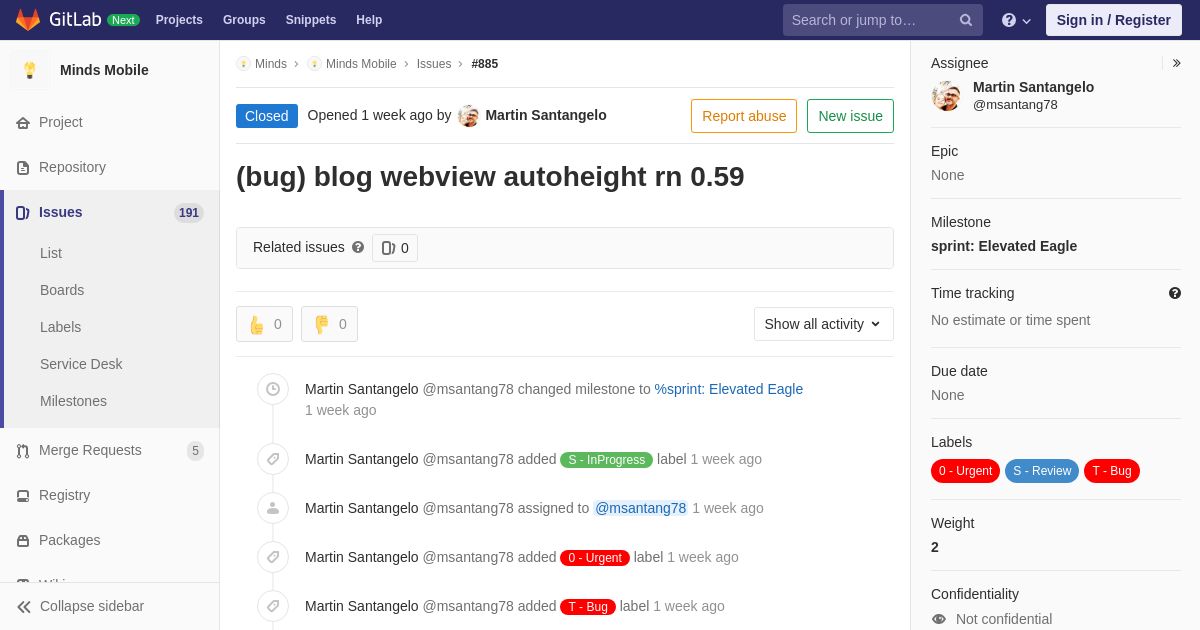Open the sprint: Elevated Eagle milestone link
1200x630 pixels.
coord(1004,246)
